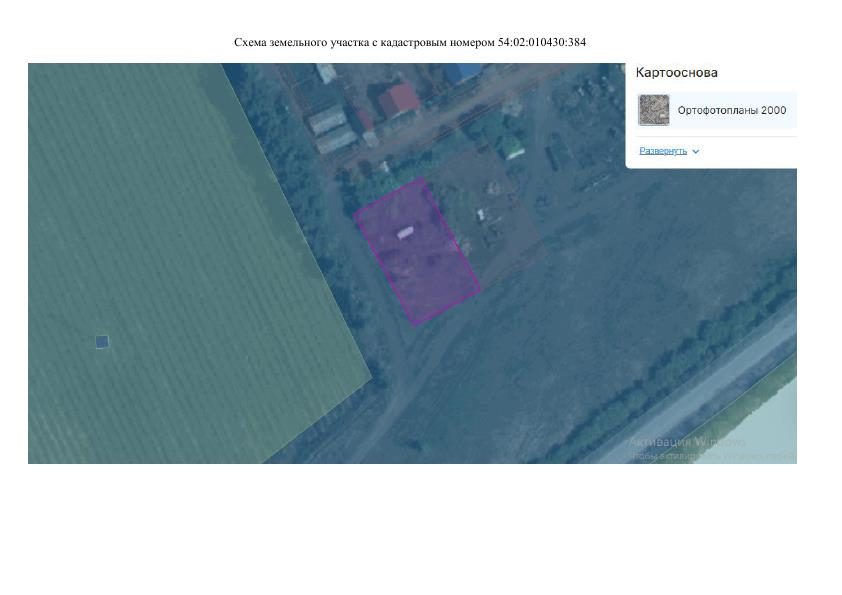Click the cadastral number 54:02:010430:384 in the title
The image size is (842, 595).
[542, 42]
